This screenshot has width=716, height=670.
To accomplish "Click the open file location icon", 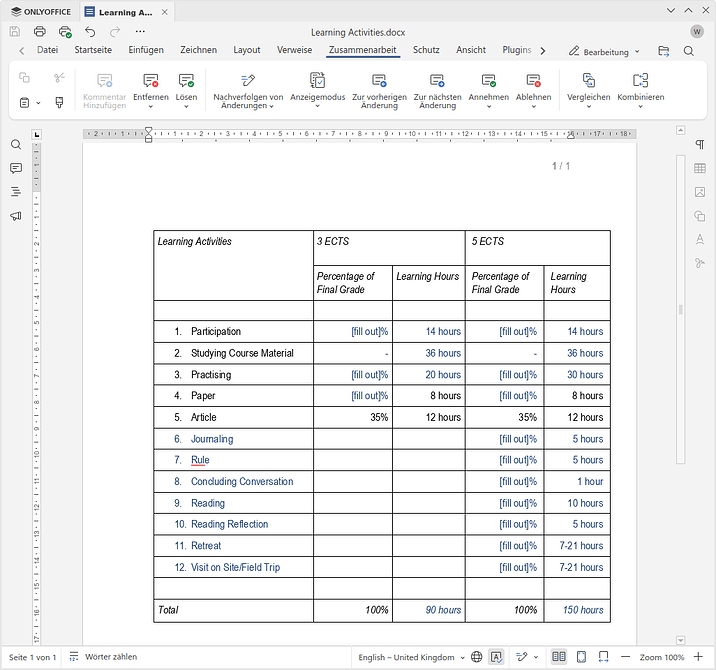I will [663, 51].
